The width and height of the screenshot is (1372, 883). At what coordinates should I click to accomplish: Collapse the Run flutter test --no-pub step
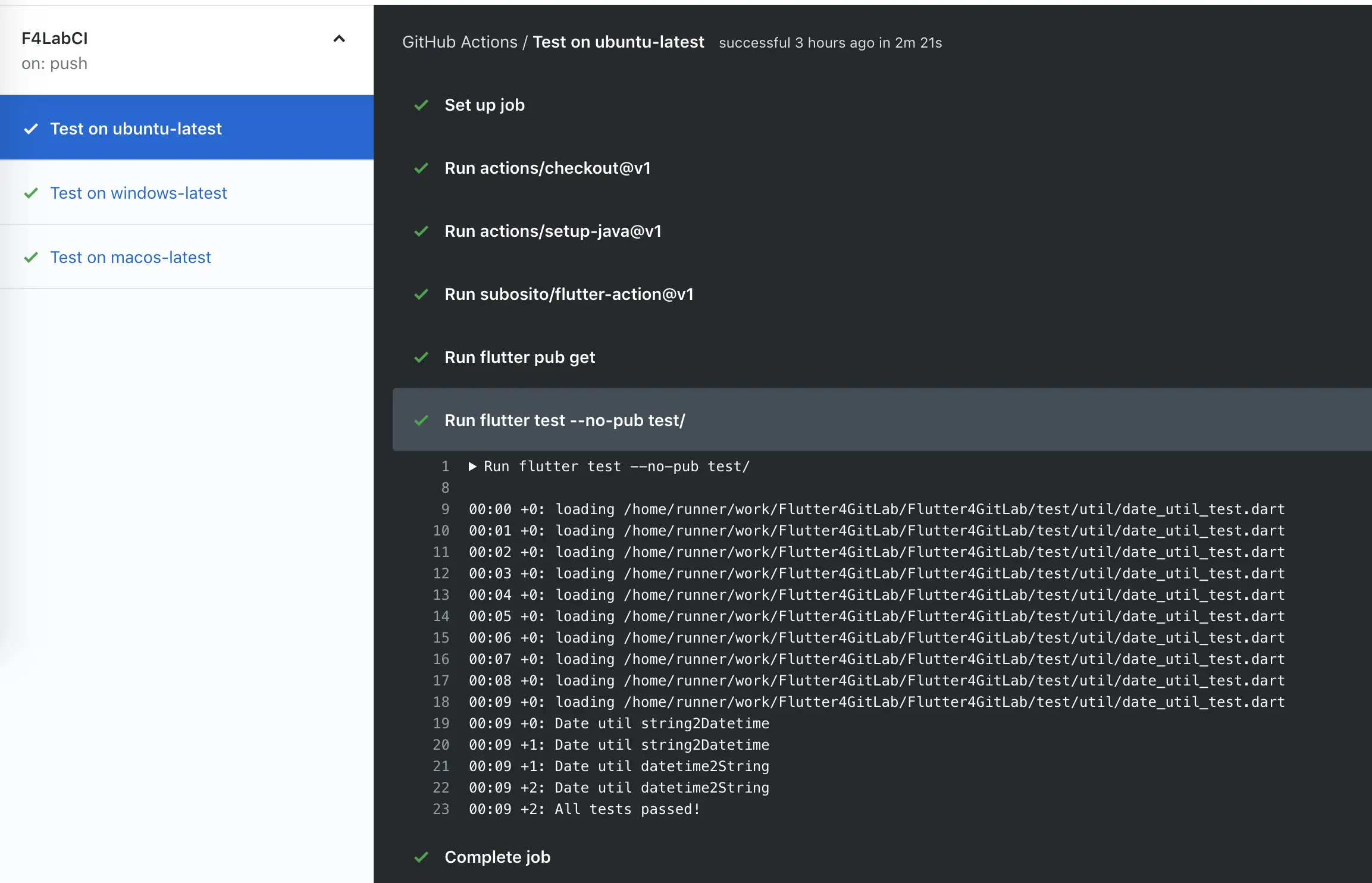click(565, 419)
